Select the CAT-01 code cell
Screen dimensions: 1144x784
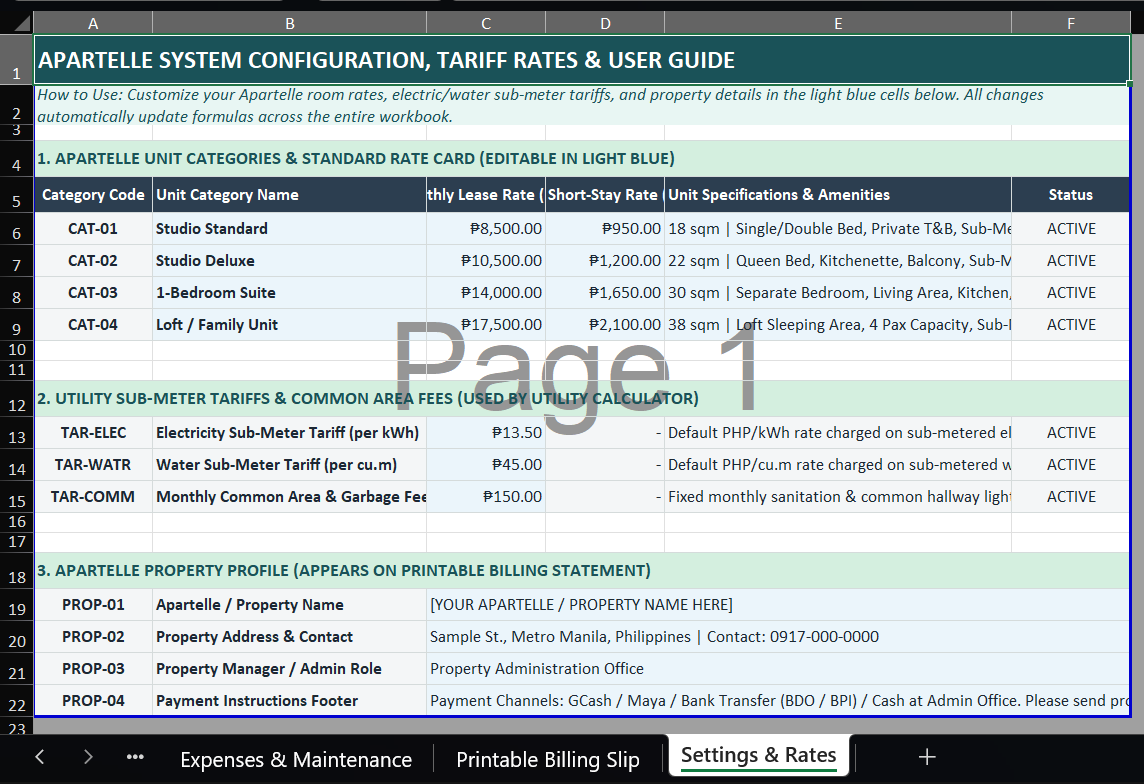pyautogui.click(x=93, y=228)
